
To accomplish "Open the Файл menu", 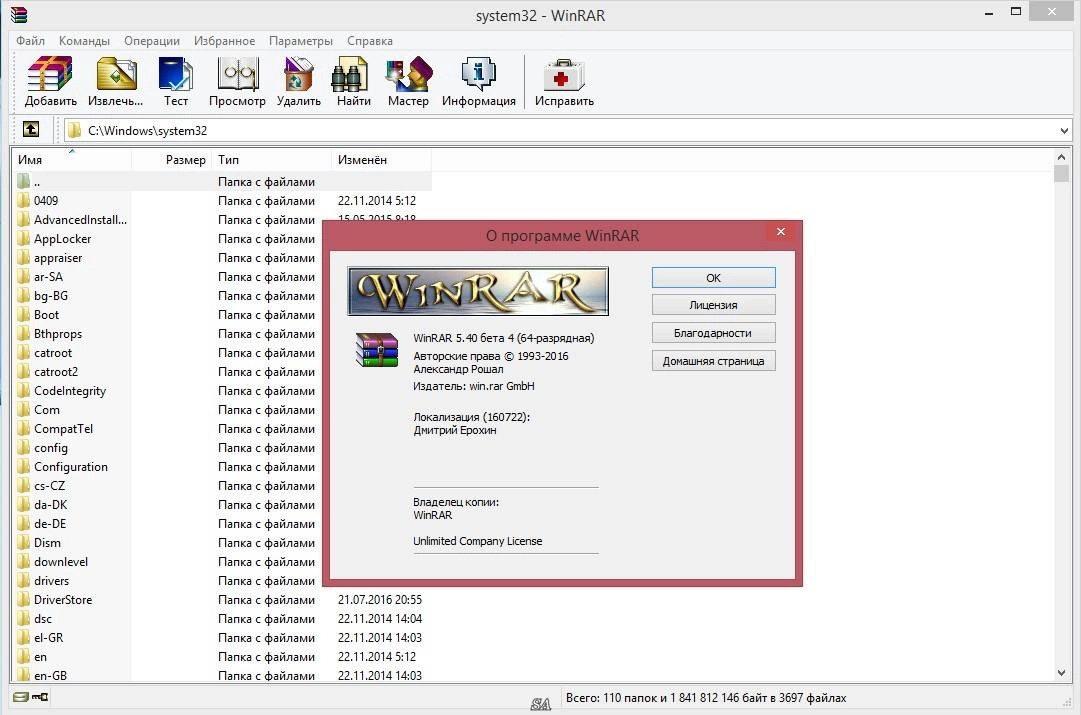I will pos(30,41).
